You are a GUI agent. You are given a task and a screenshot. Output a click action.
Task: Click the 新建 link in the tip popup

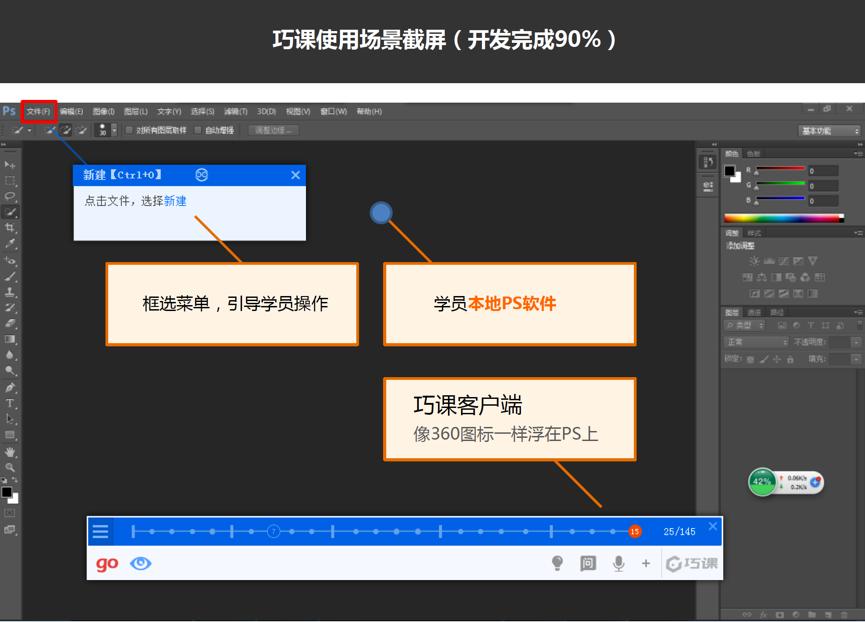click(x=175, y=201)
